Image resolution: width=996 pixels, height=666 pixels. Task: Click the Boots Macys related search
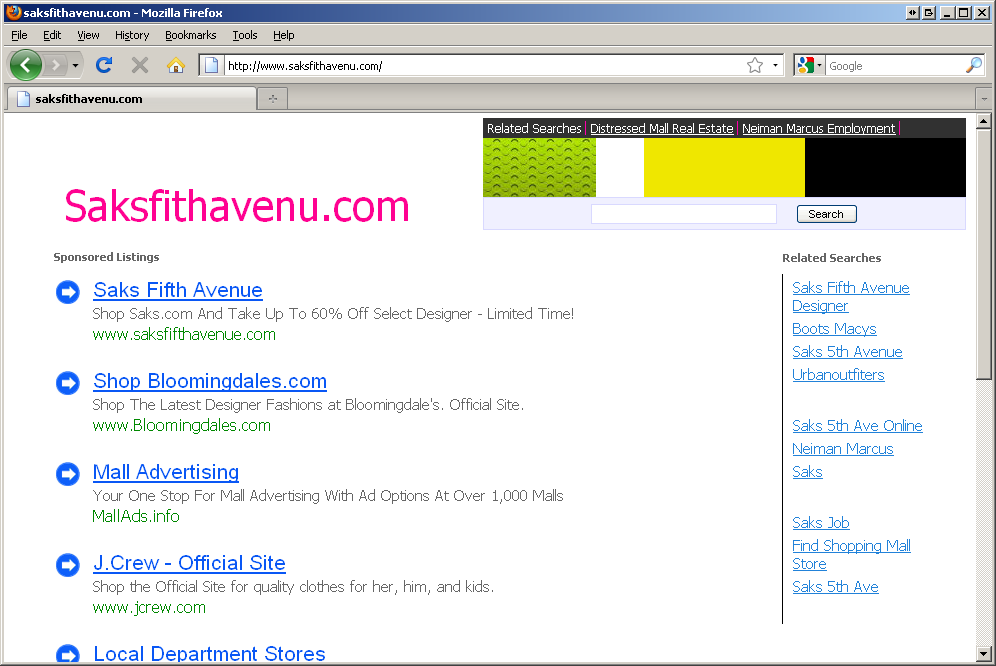[834, 329]
